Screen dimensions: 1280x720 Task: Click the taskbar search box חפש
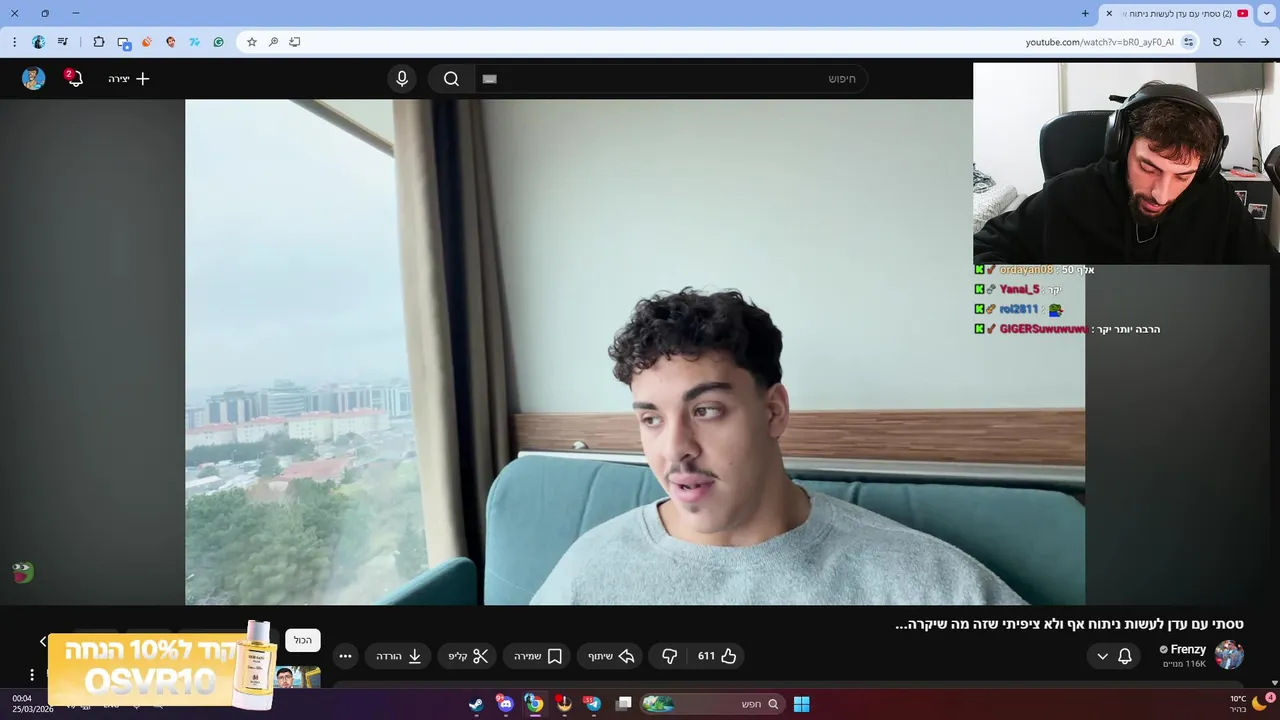pyautogui.click(x=713, y=704)
